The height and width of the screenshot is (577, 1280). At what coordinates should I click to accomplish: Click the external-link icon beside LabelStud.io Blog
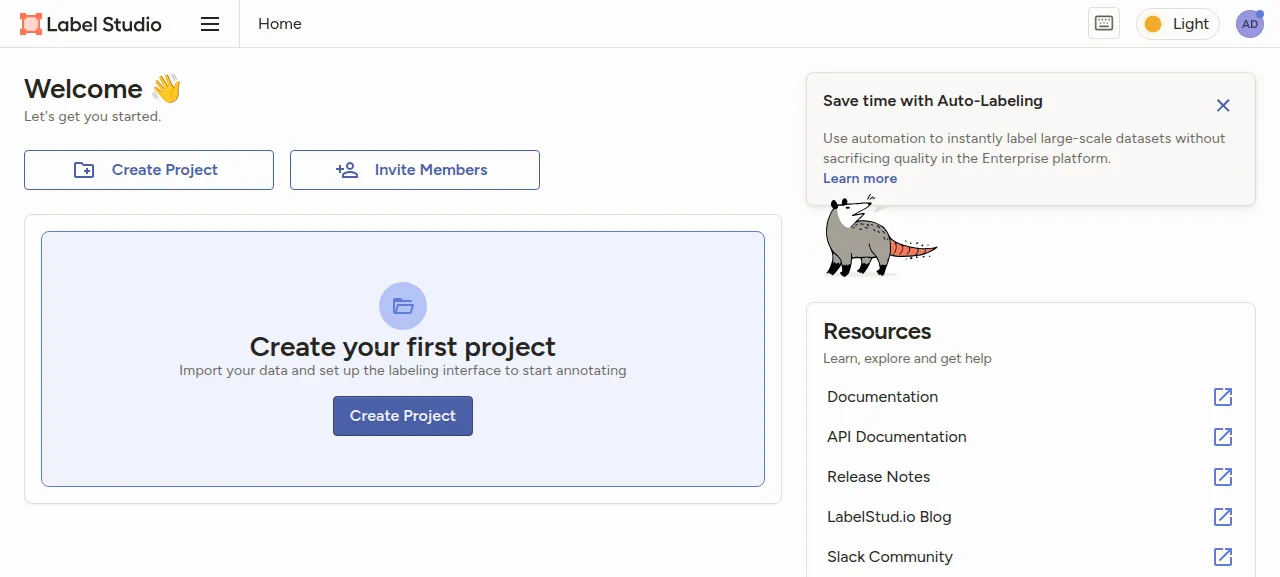point(1223,517)
